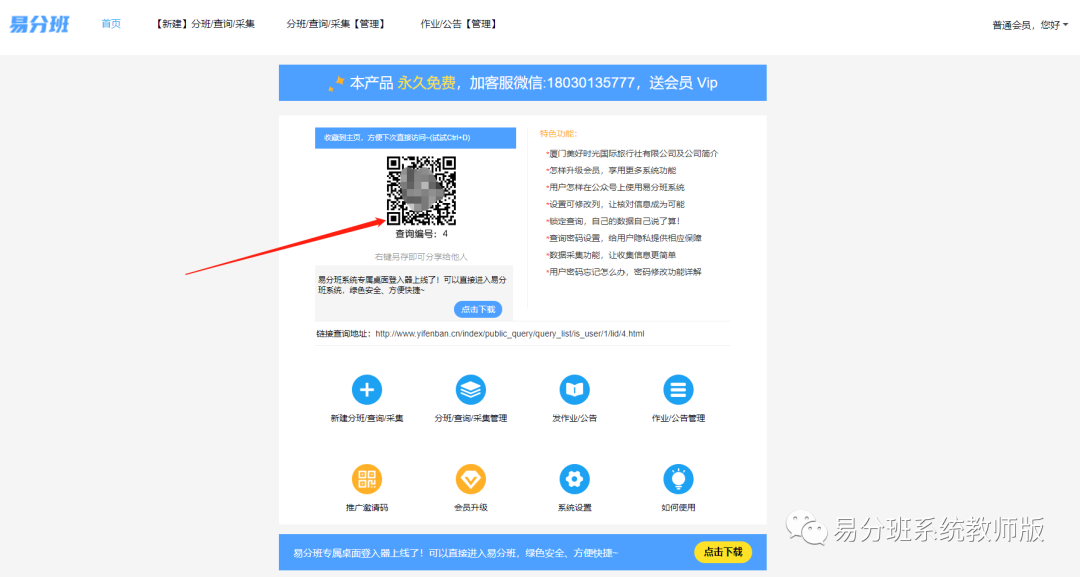This screenshot has height=577, width=1080.
Task: Open link 怎样升级会员,享用更多系统功能
Action: coord(612,170)
